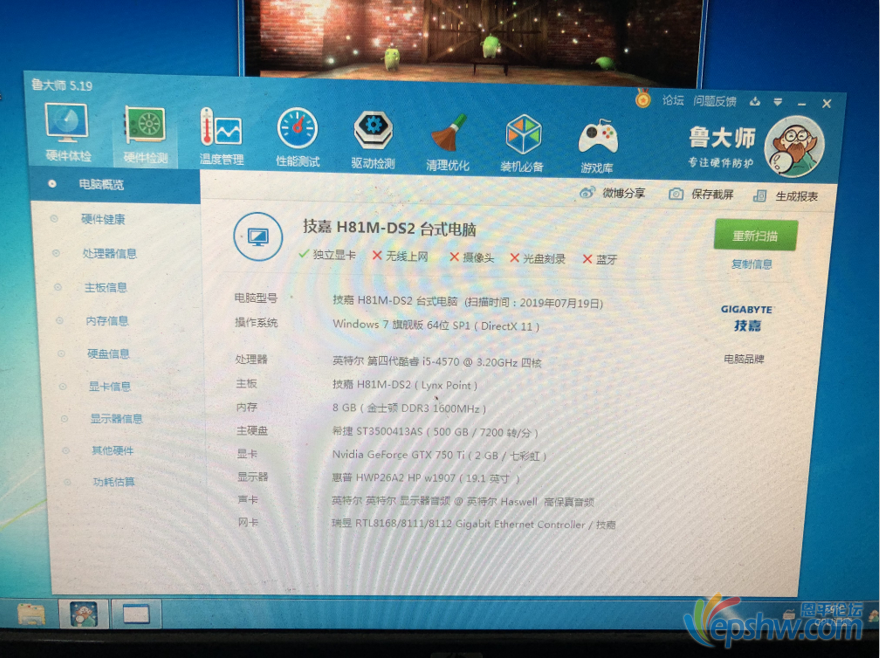
Task: Open 硬盘信息 in the sidebar
Action: pyautogui.click(x=108, y=354)
